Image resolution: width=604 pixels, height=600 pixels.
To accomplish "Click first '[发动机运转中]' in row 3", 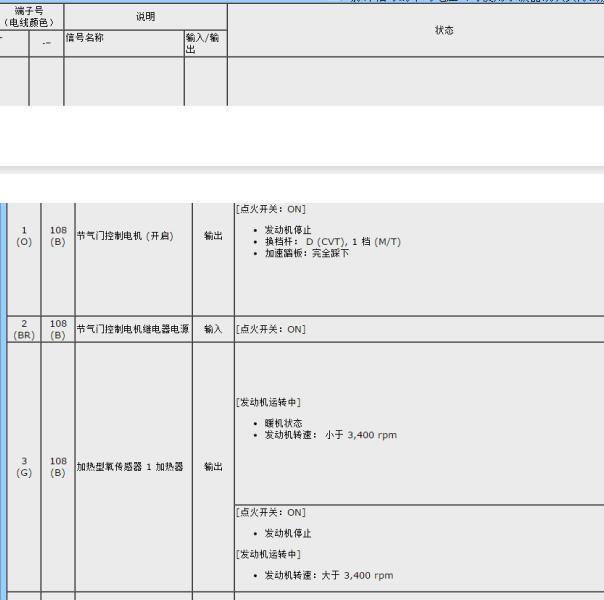I will 268,402.
